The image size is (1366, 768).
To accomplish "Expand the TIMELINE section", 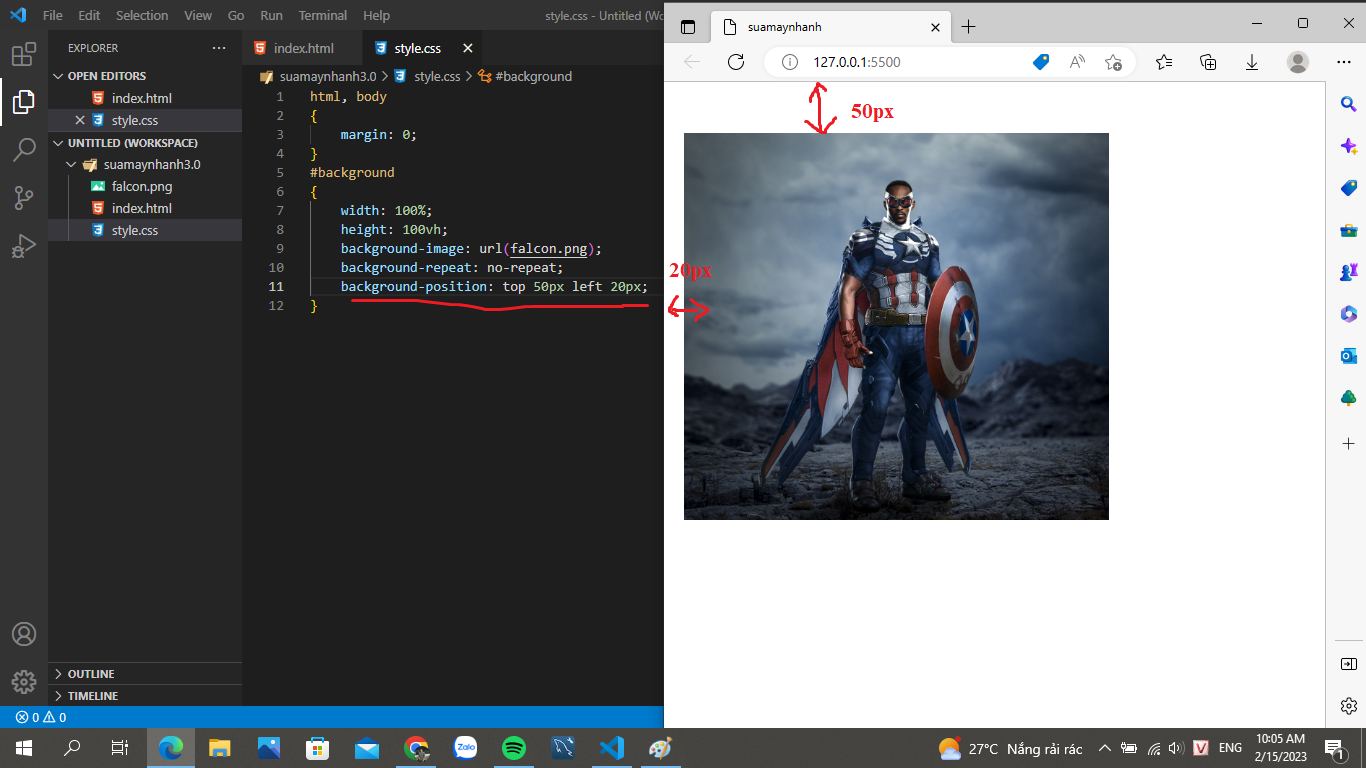I will [93, 696].
